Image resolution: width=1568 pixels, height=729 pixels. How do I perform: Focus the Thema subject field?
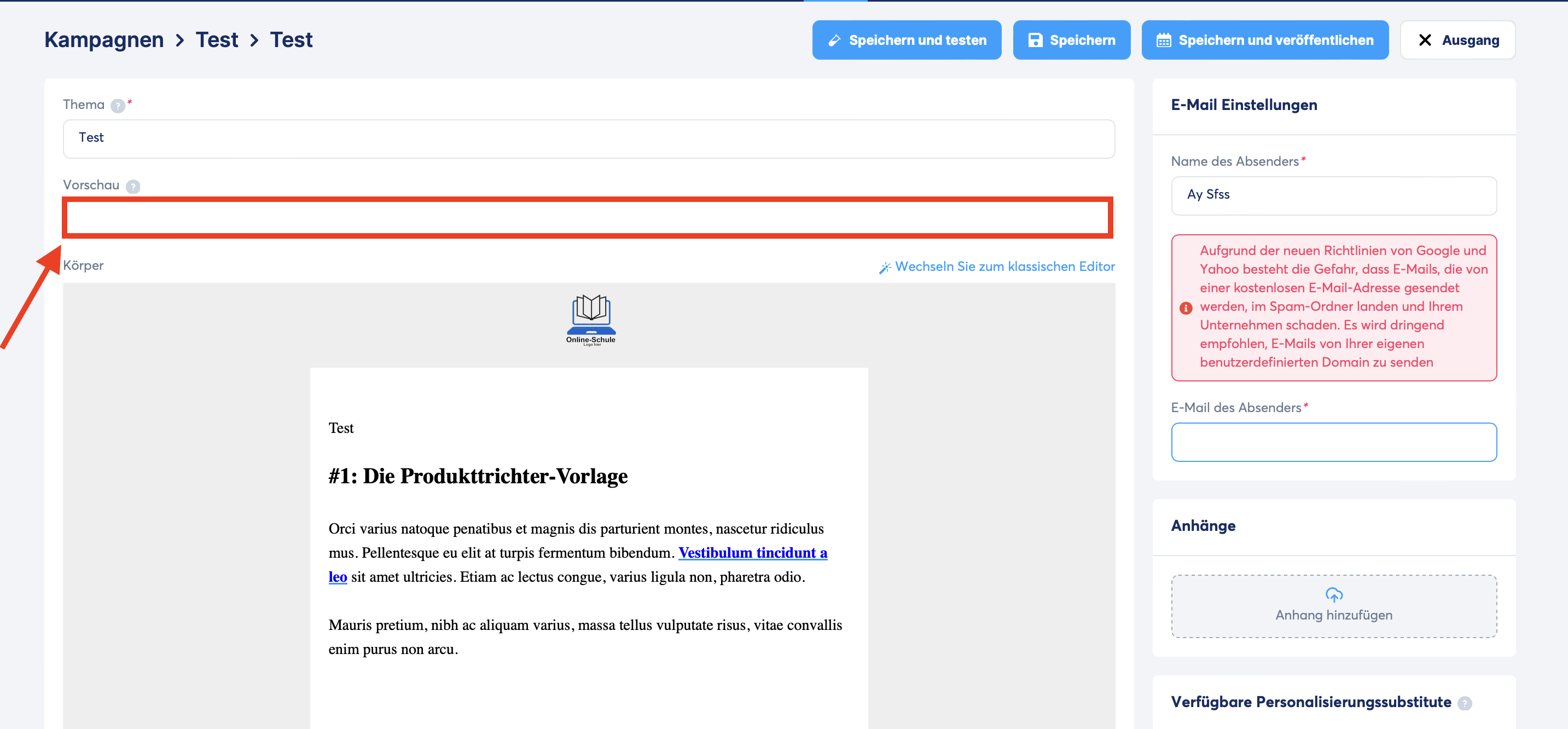(588, 138)
